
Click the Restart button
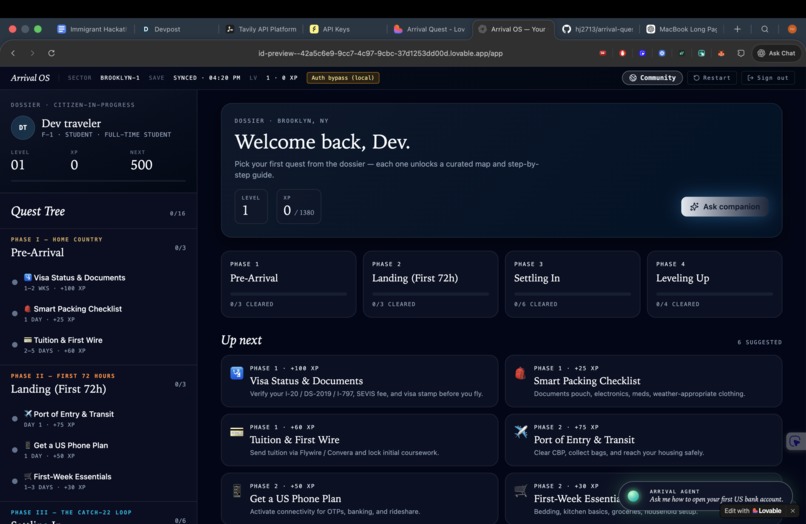pyautogui.click(x=711, y=78)
